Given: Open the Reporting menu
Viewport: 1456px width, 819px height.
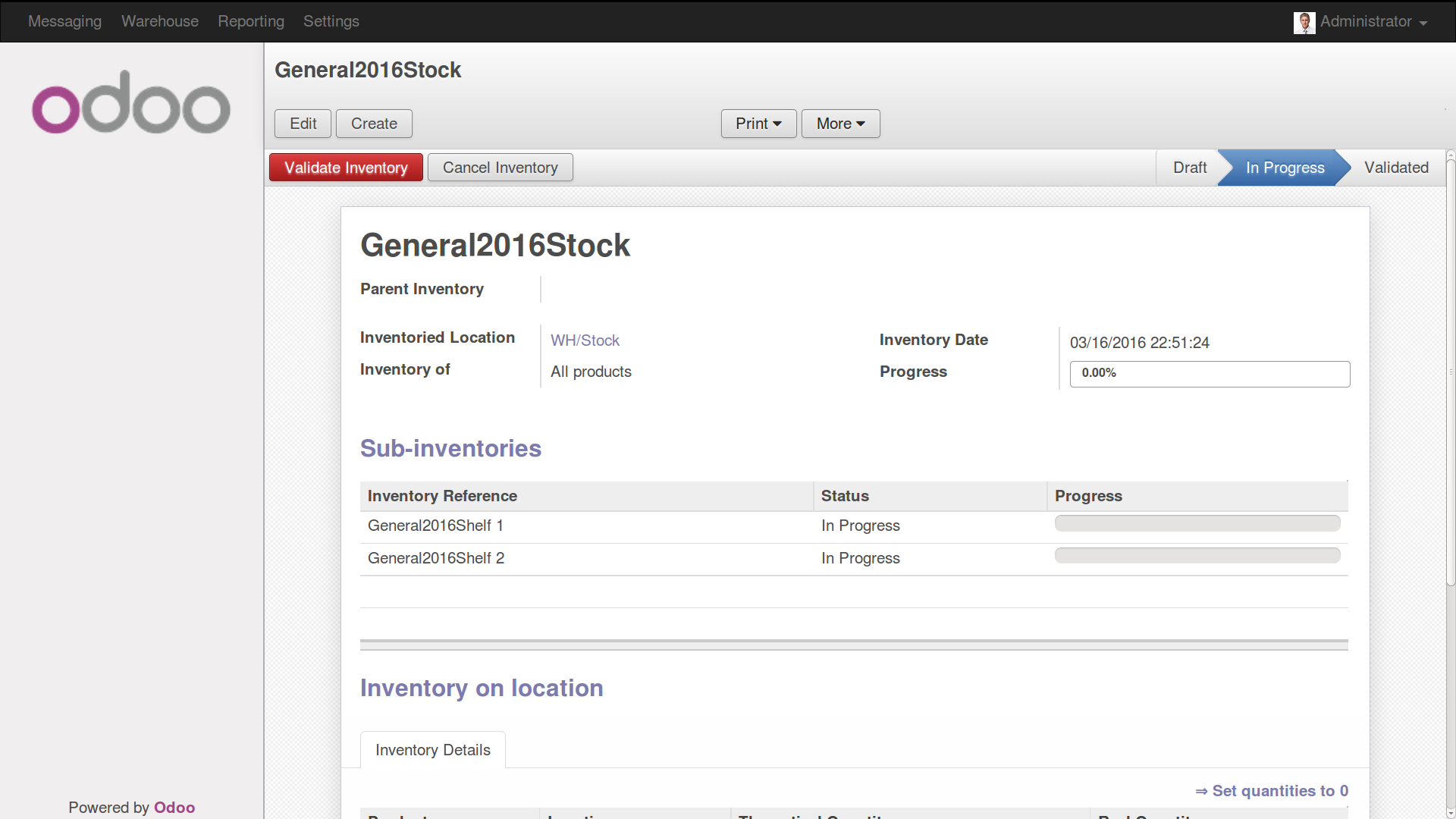Looking at the screenshot, I should click(x=251, y=21).
